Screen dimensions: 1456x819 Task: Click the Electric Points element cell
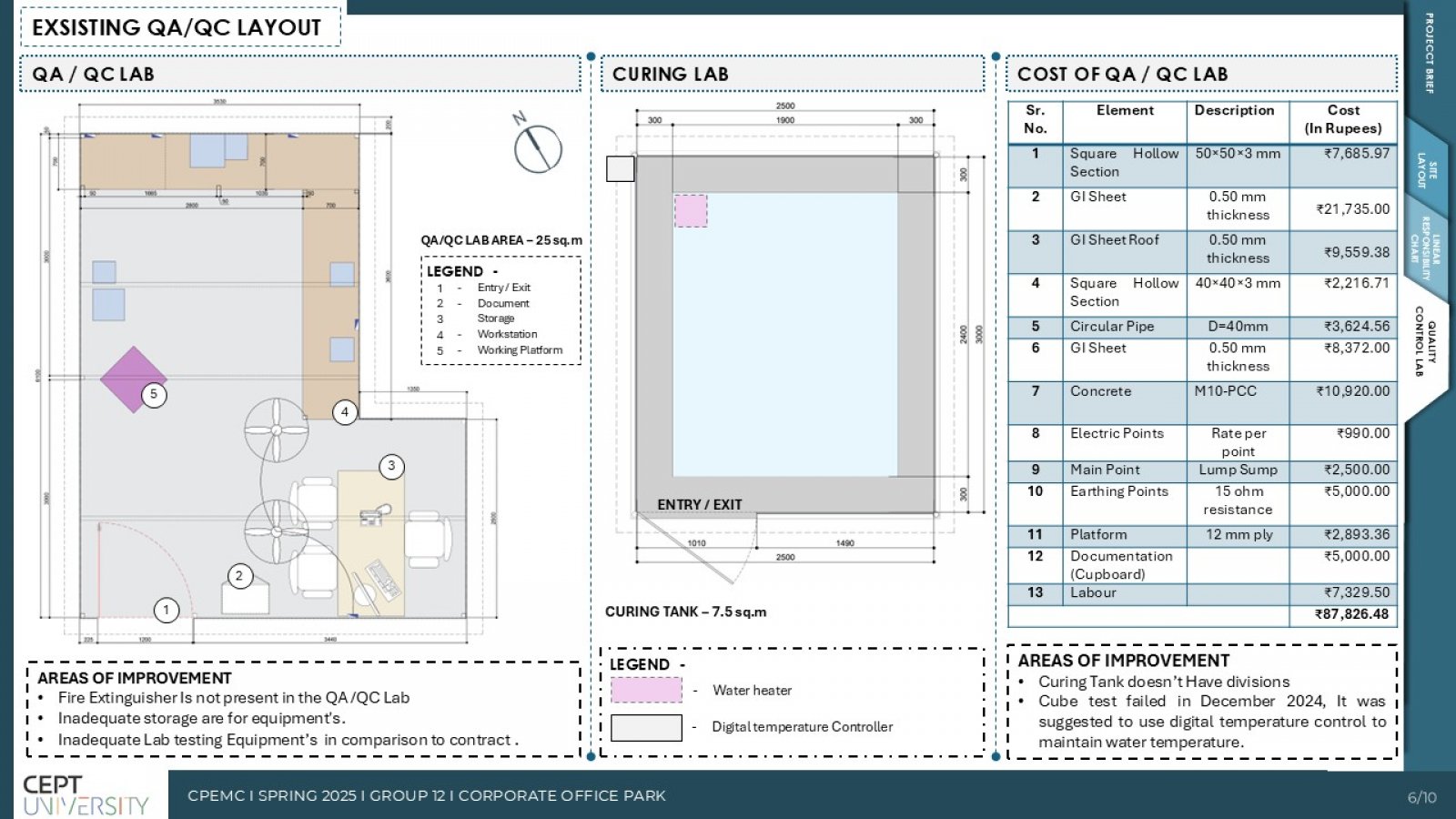[1125, 442]
